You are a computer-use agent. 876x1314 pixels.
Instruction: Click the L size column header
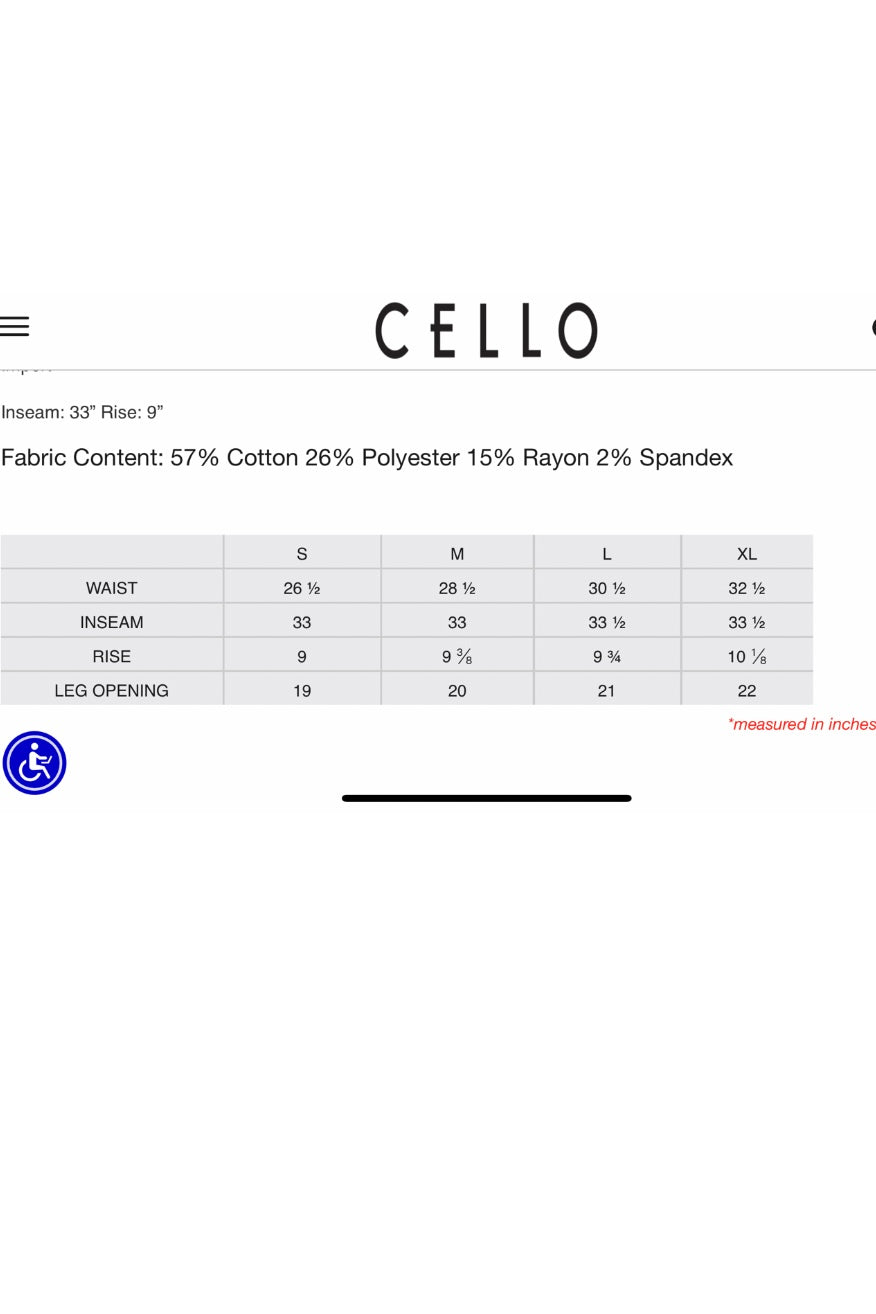(x=607, y=554)
